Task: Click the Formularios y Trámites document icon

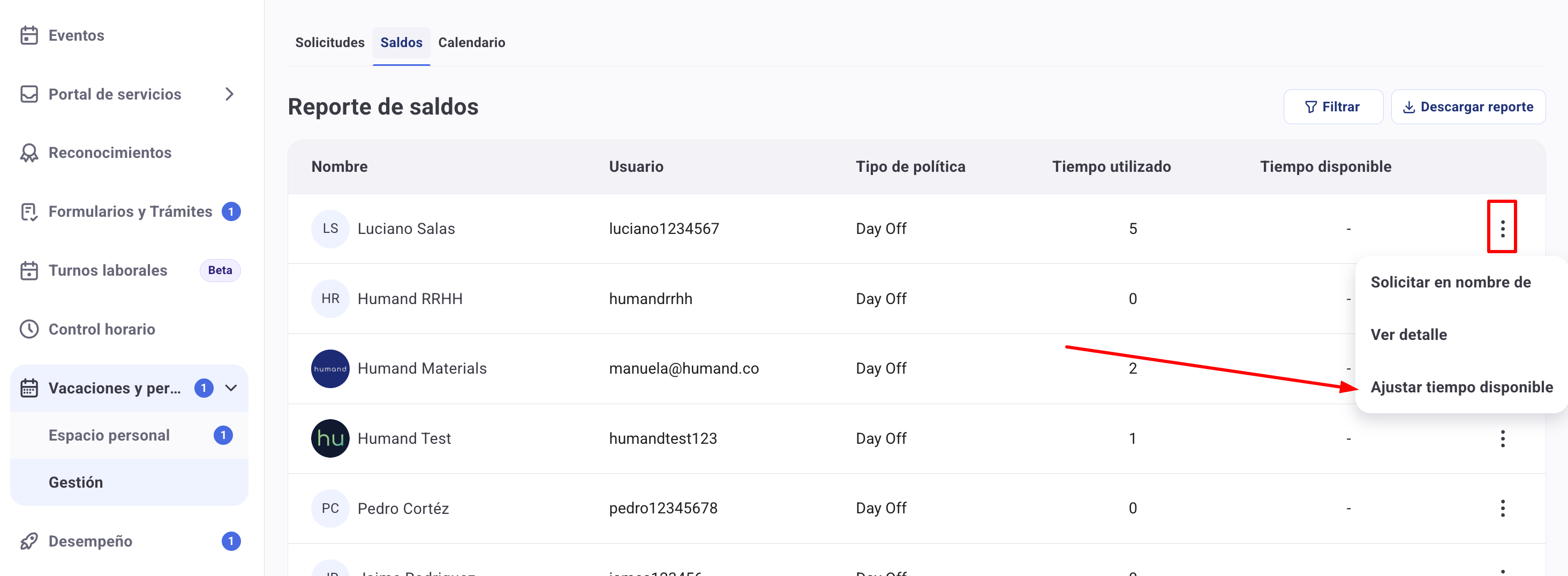Action: coord(28,211)
